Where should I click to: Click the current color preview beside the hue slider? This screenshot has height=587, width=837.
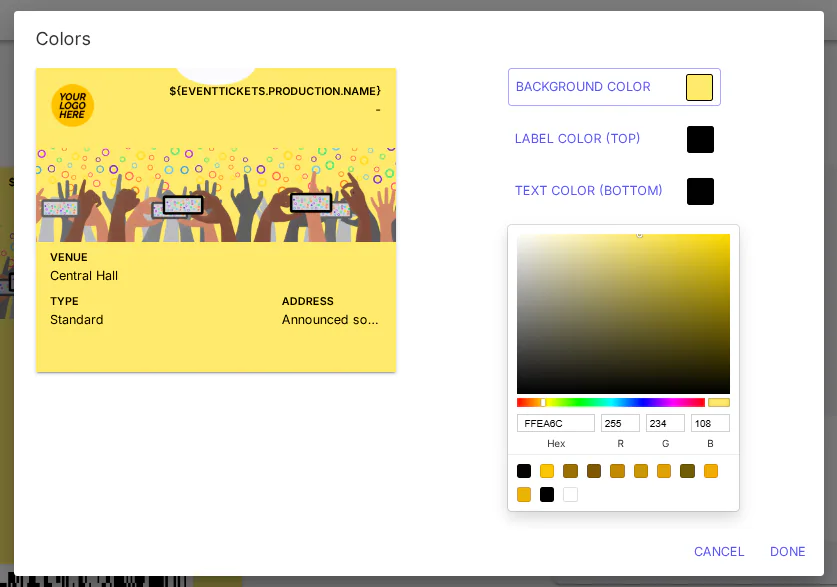718,402
